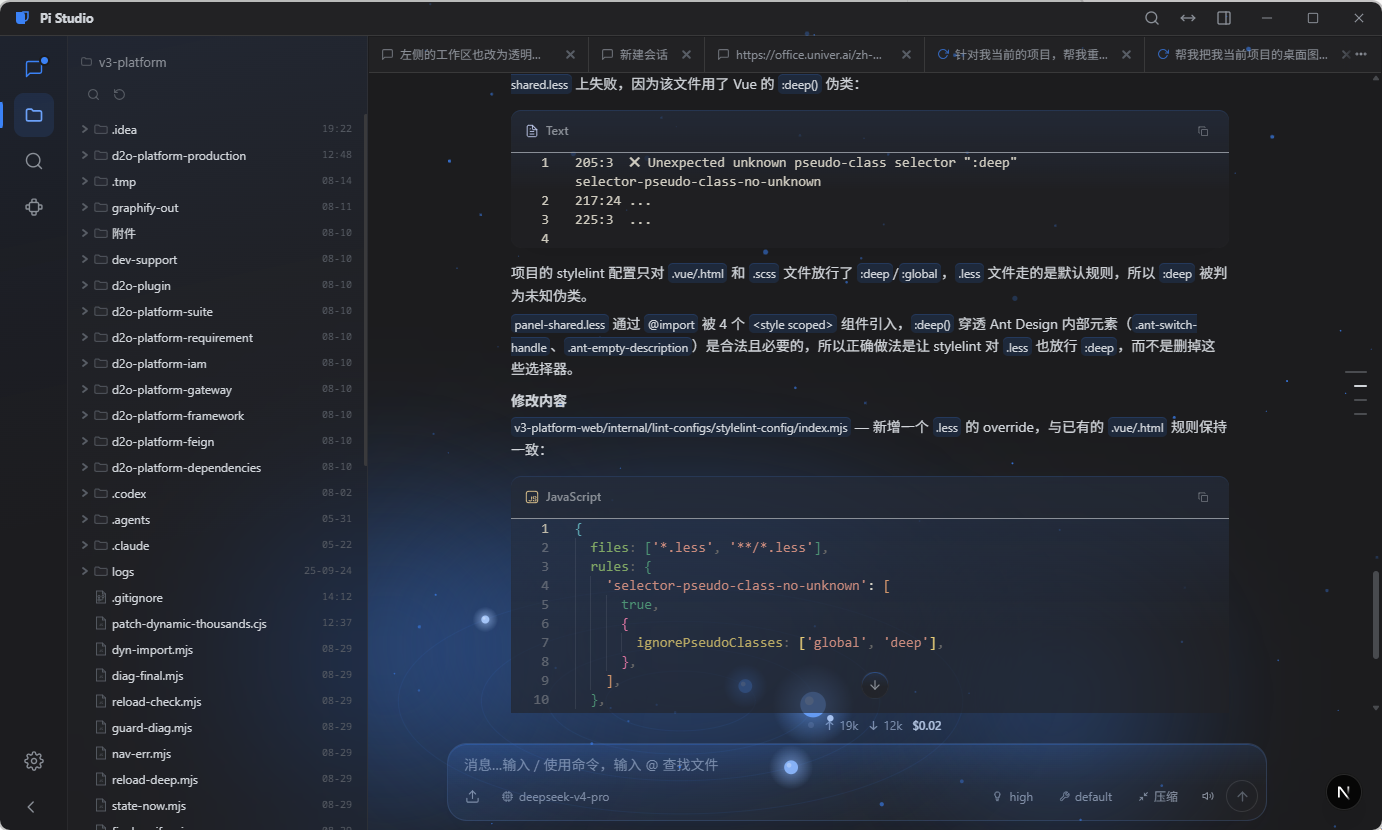Close the 针对我当前的项目 tab
The height and width of the screenshot is (830, 1382).
point(1127,55)
